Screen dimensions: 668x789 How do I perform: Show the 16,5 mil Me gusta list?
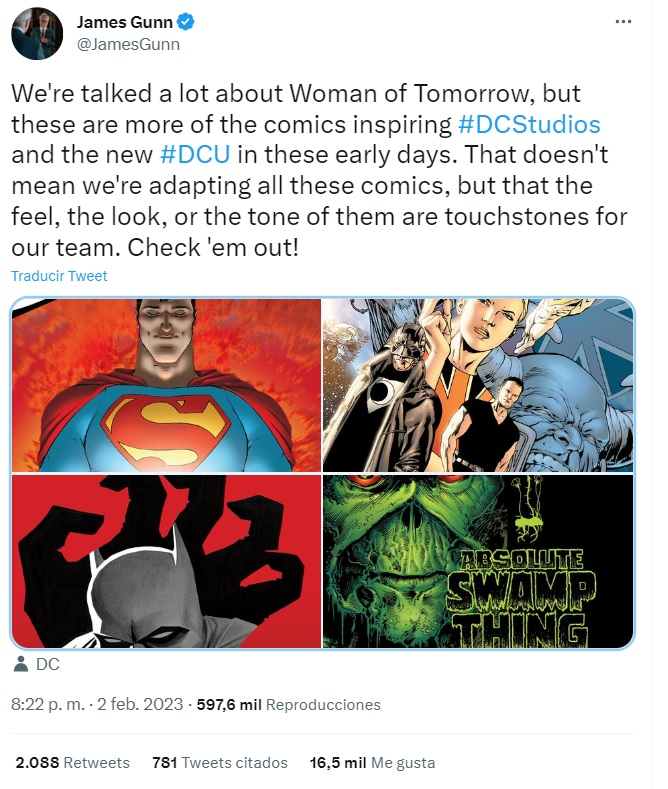(x=372, y=762)
